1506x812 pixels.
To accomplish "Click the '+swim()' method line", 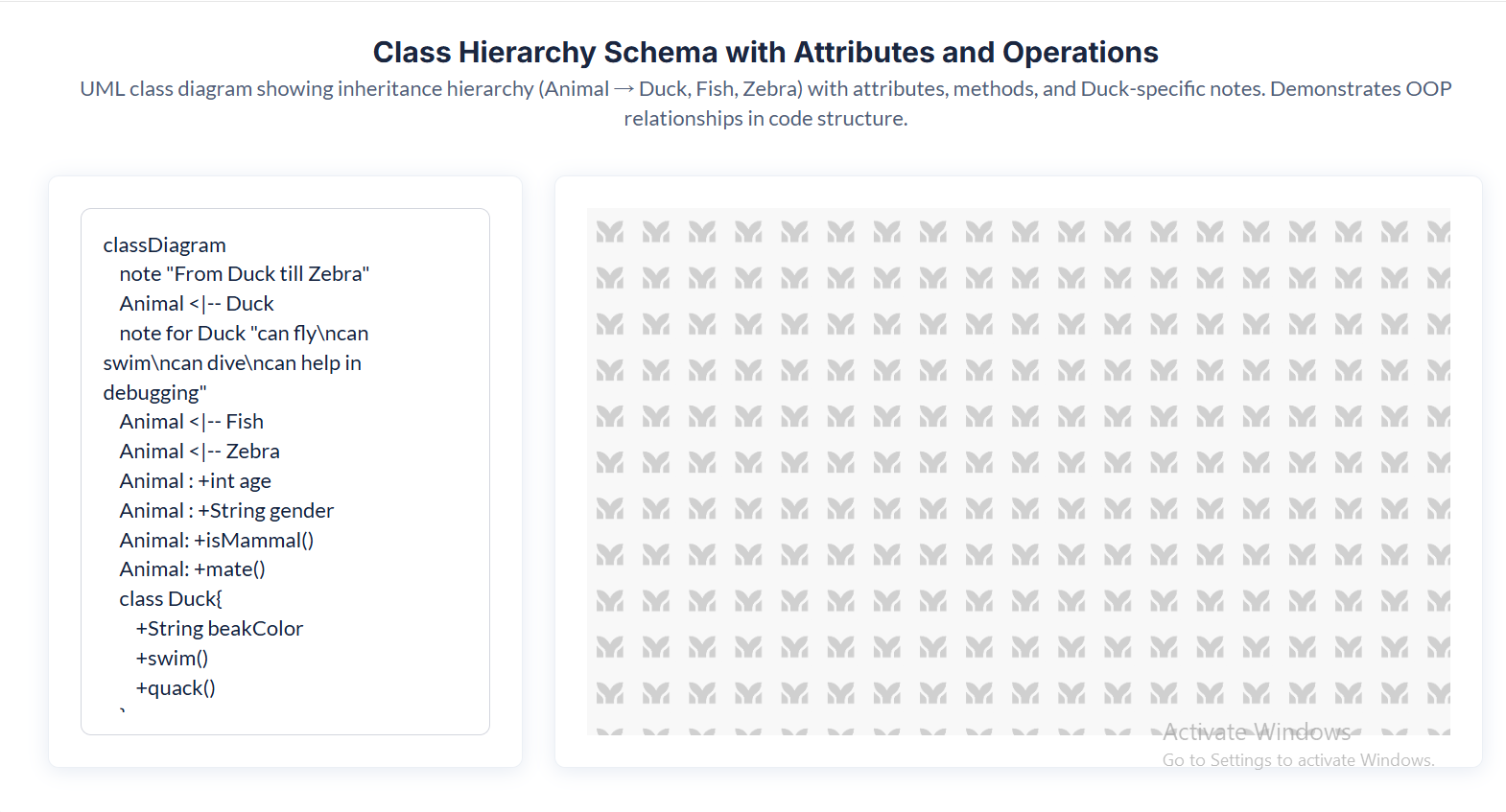I will coord(172,659).
